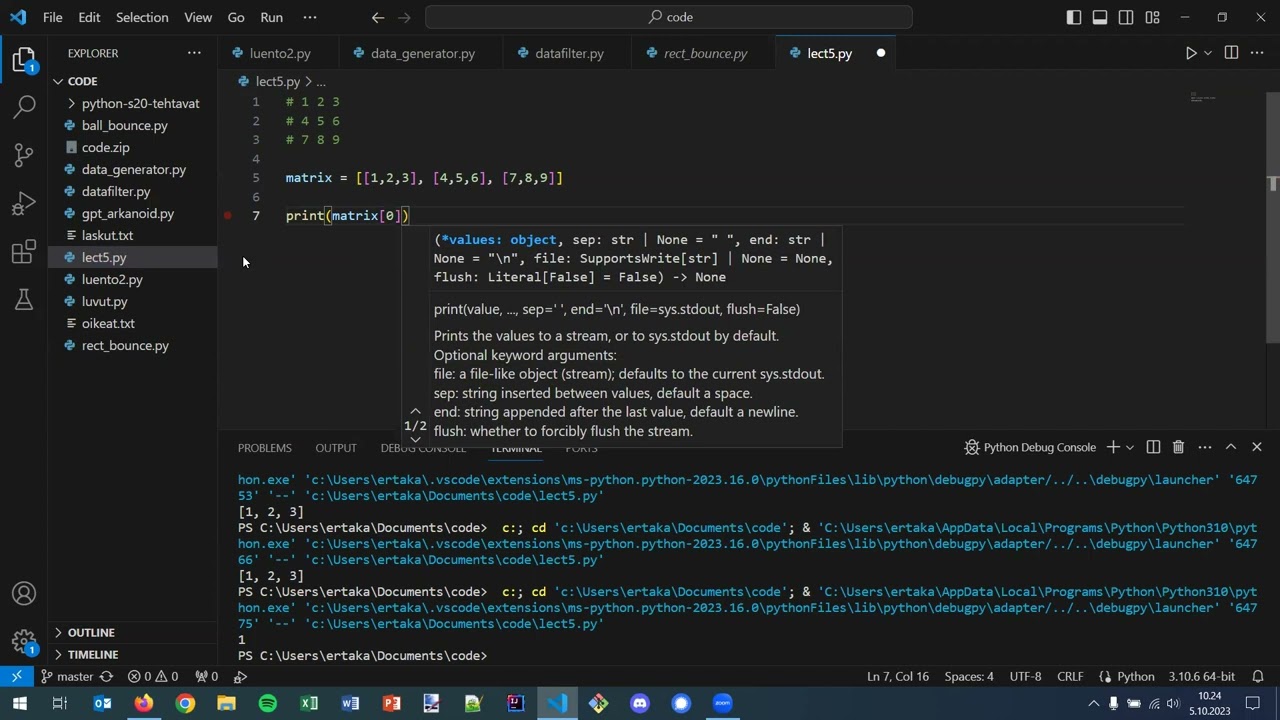Open terminal panel more actions
The width and height of the screenshot is (1280, 720).
1205,447
